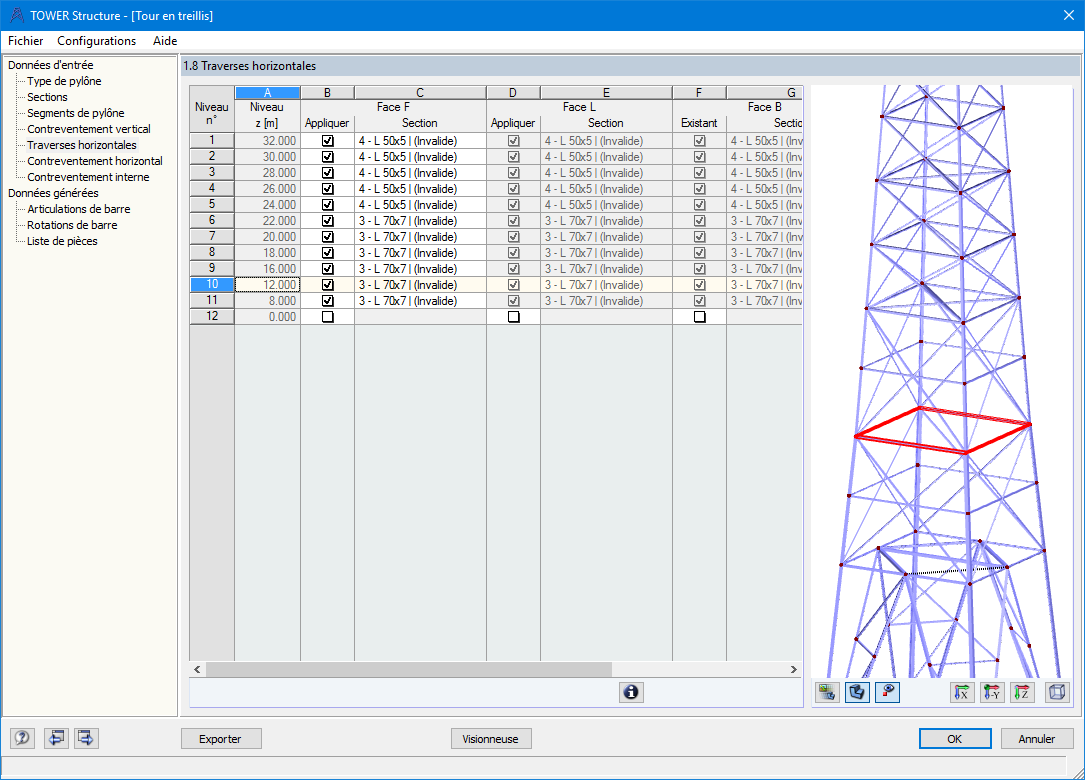This screenshot has height=780, width=1085.
Task: Open the Aide menu
Action: tap(165, 41)
